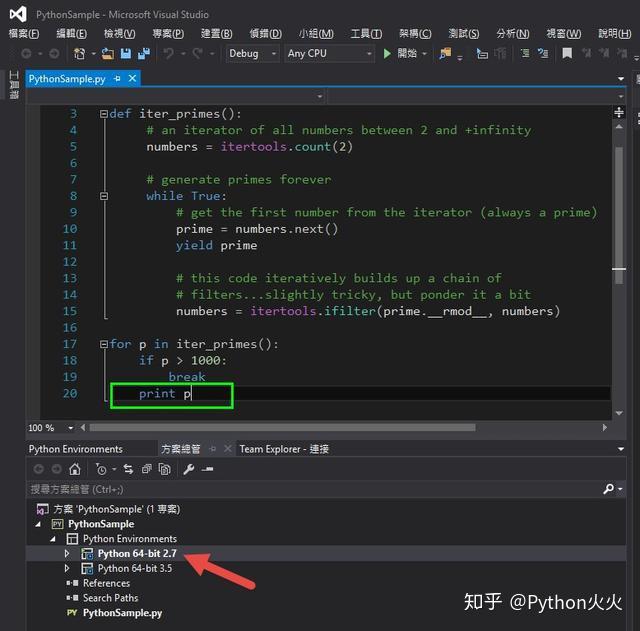Expand the Python 64-bit 3.5 node
Viewport: 640px width, 631px height.
tap(67, 569)
